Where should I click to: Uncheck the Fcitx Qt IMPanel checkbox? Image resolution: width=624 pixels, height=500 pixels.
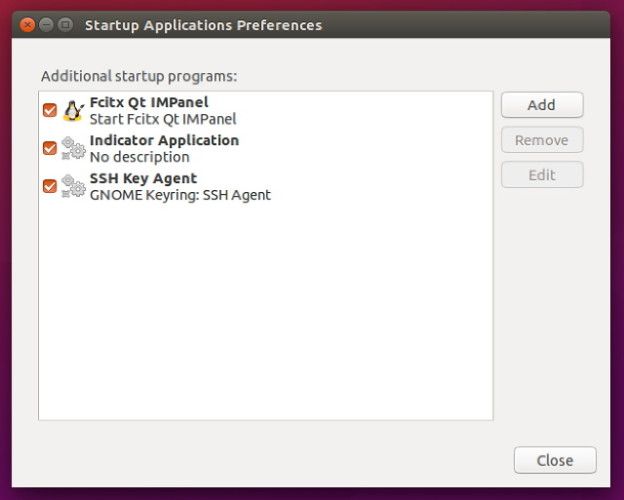[x=50, y=110]
